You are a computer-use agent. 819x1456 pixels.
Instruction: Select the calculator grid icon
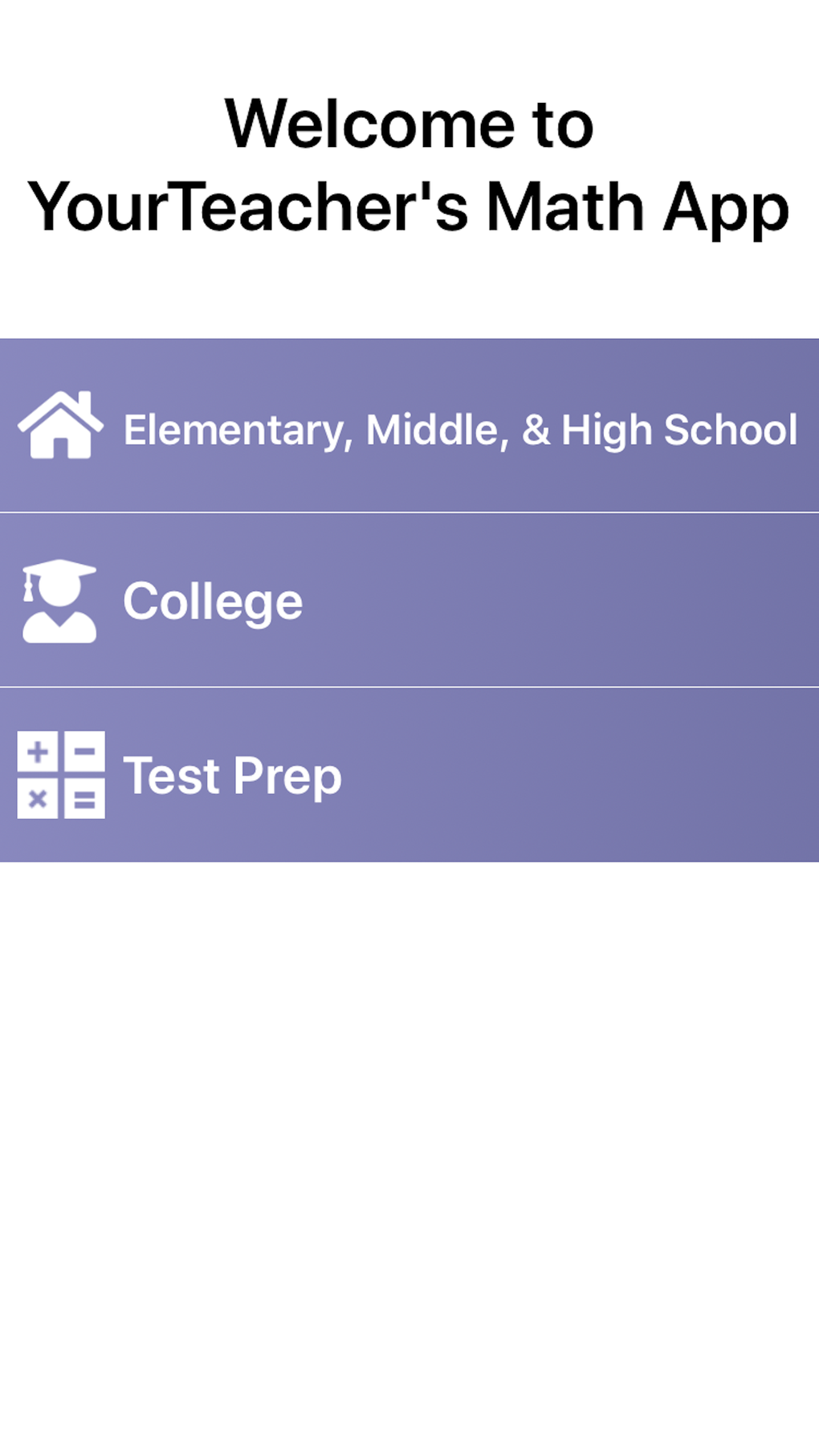[61, 775]
